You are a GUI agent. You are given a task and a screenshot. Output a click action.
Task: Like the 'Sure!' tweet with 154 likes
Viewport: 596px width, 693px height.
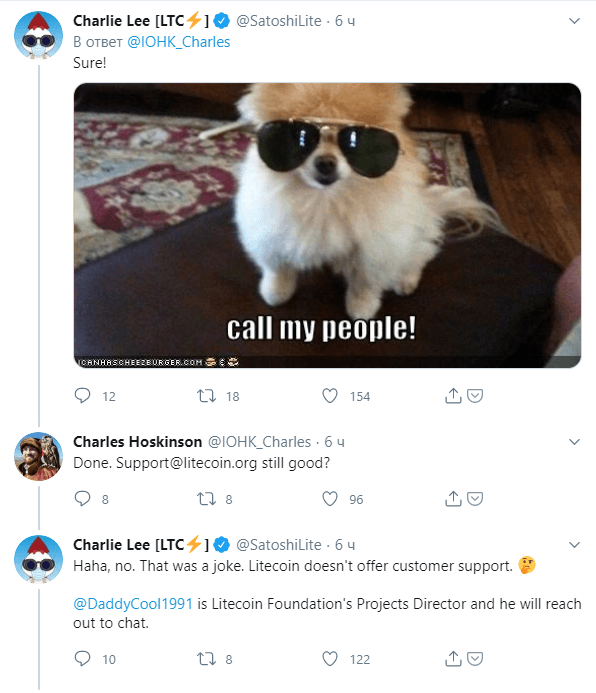(x=330, y=396)
